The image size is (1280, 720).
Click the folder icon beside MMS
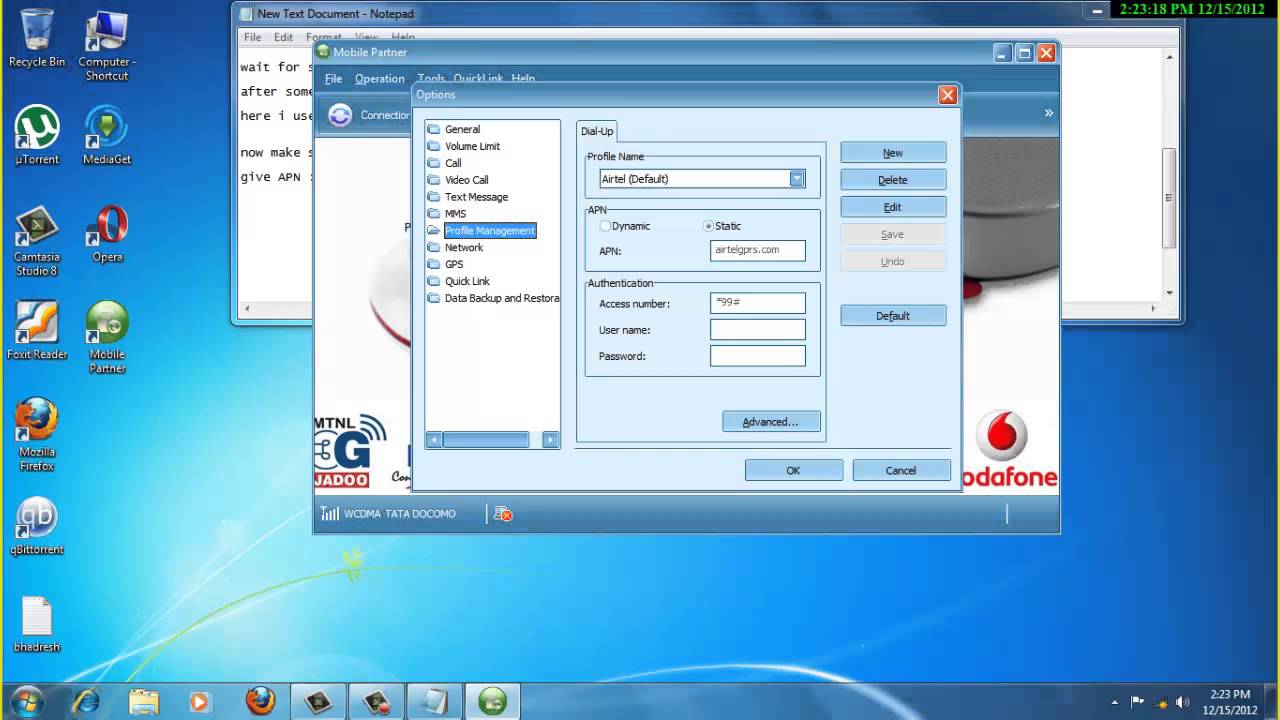click(x=433, y=214)
